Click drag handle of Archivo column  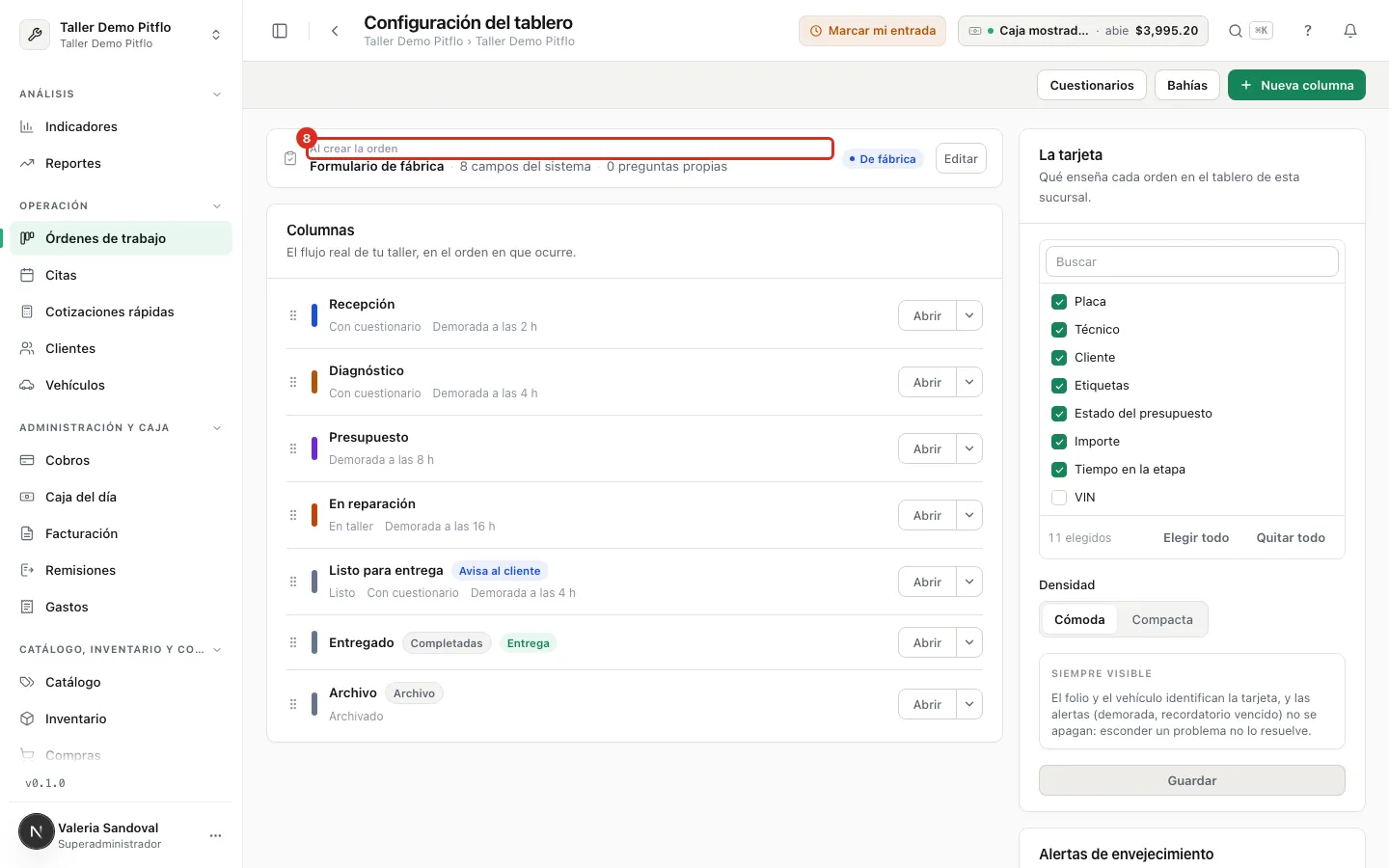pos(293,704)
